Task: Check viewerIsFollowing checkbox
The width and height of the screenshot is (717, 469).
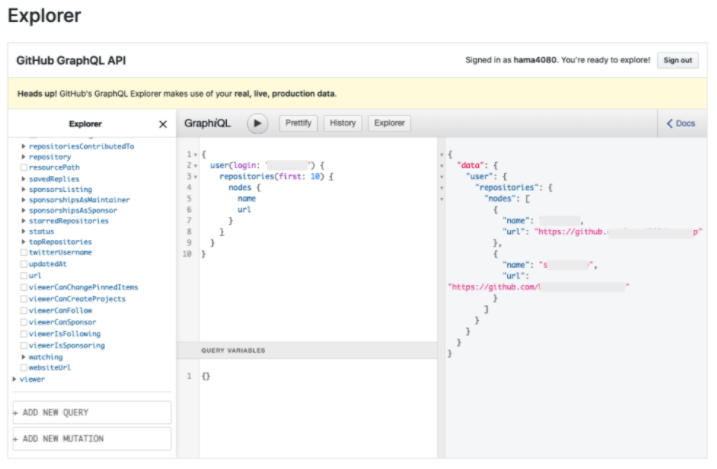Action: pos(24,334)
